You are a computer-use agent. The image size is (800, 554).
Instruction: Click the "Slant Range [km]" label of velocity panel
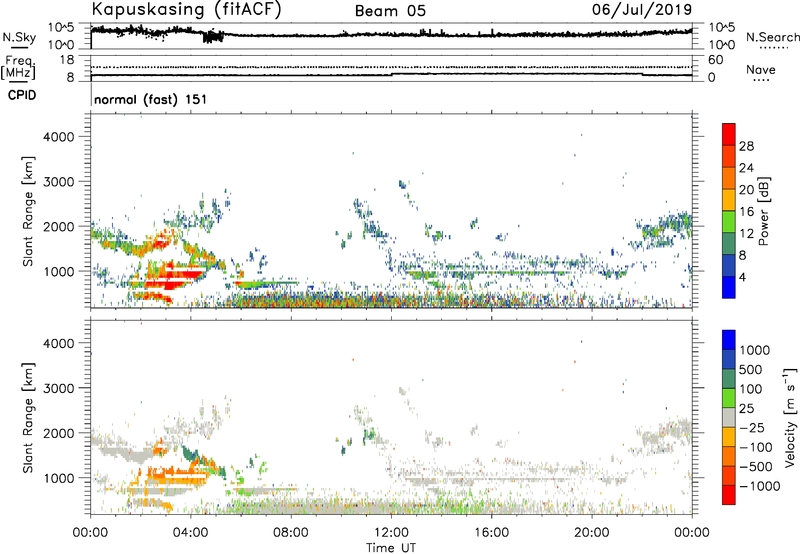(x=28, y=417)
